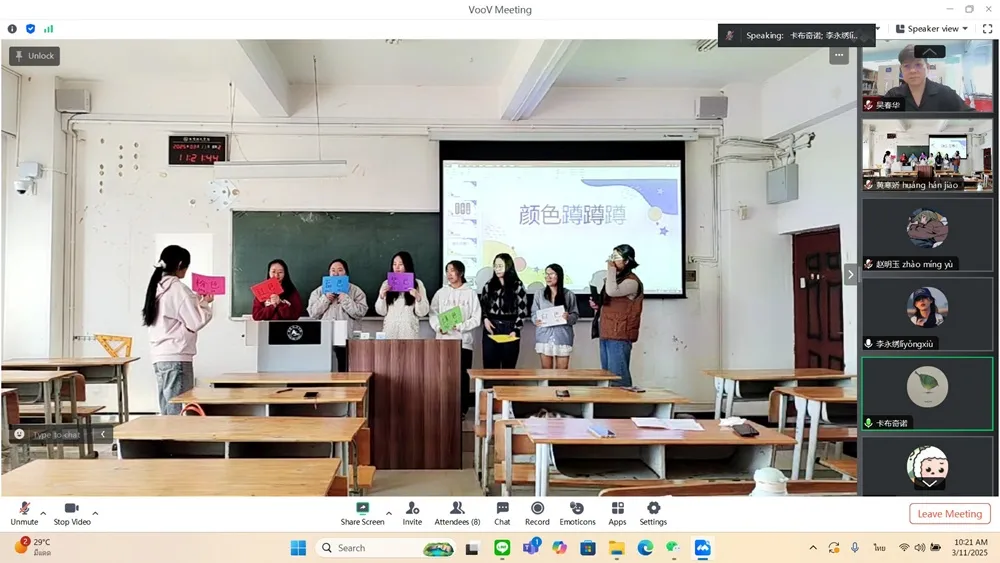This screenshot has height=563, width=1000.
Task: Stop Video camera toggle
Action: (x=72, y=513)
